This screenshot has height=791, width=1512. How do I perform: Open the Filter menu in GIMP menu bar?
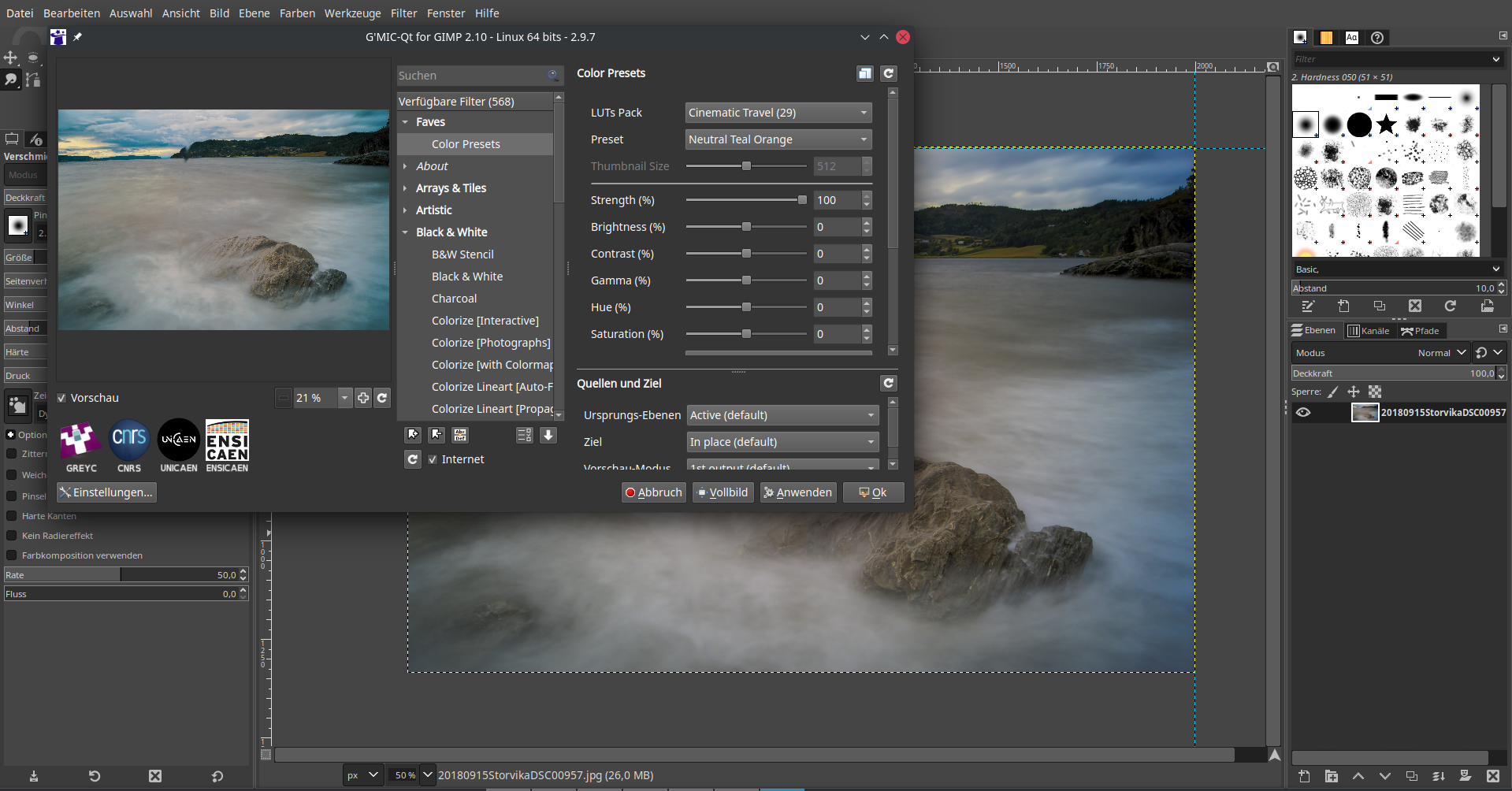(404, 13)
